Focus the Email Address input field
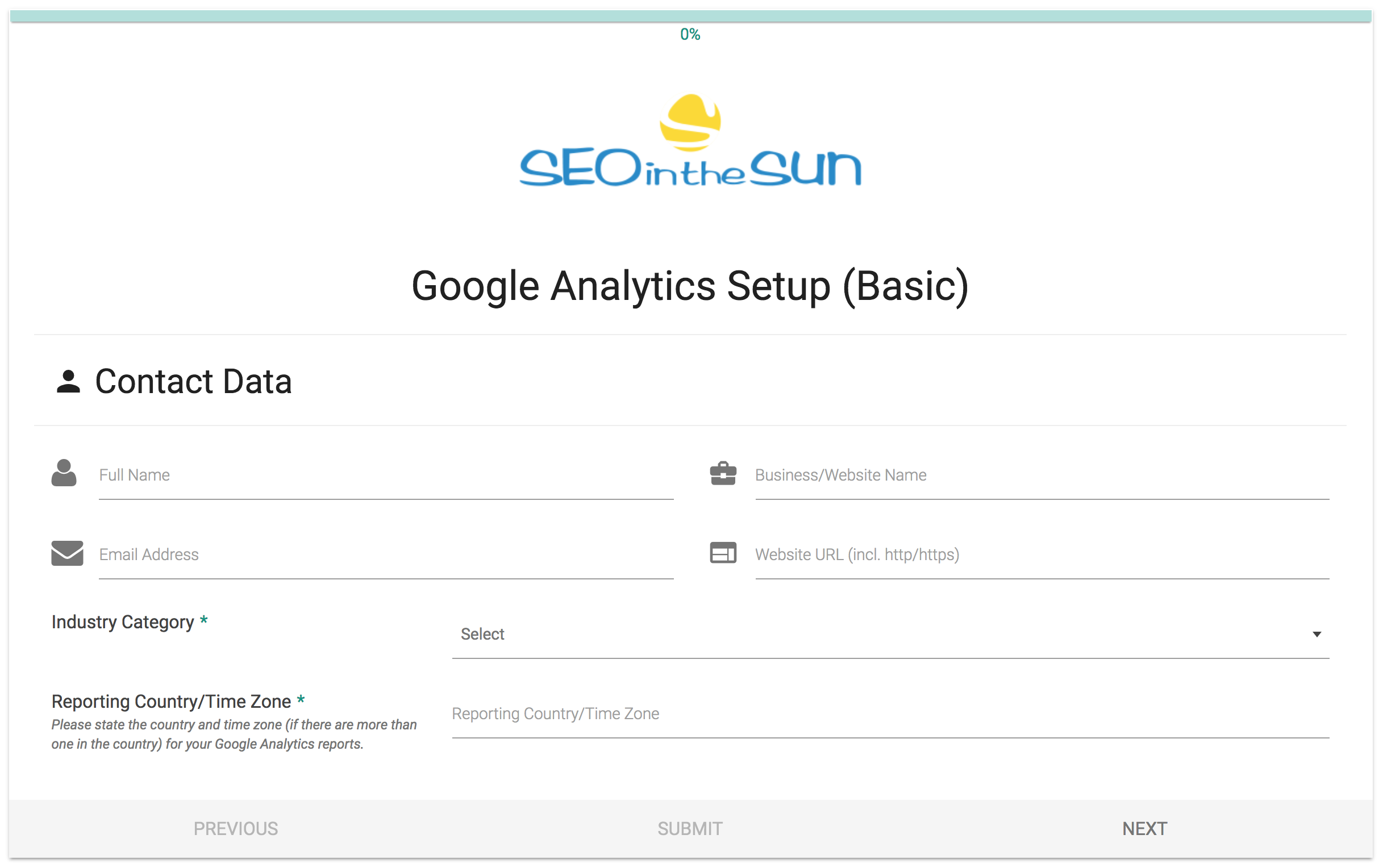Image resolution: width=1383 pixels, height=868 pixels. click(386, 554)
